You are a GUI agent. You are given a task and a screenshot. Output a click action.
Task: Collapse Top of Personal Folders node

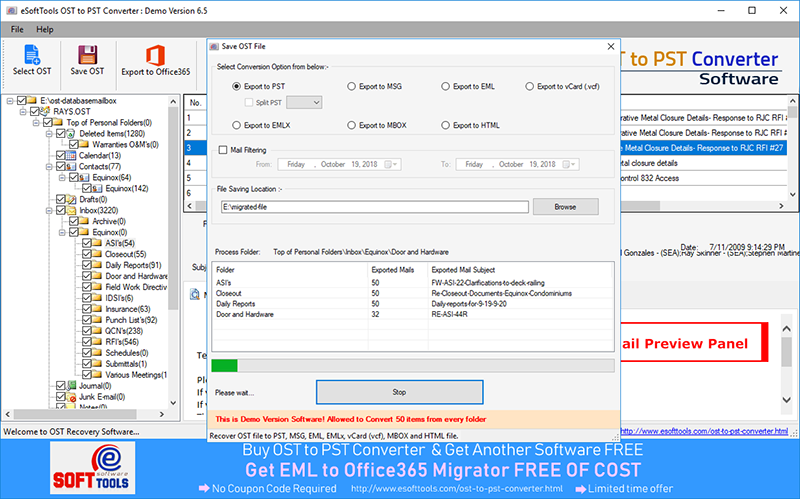(36, 122)
